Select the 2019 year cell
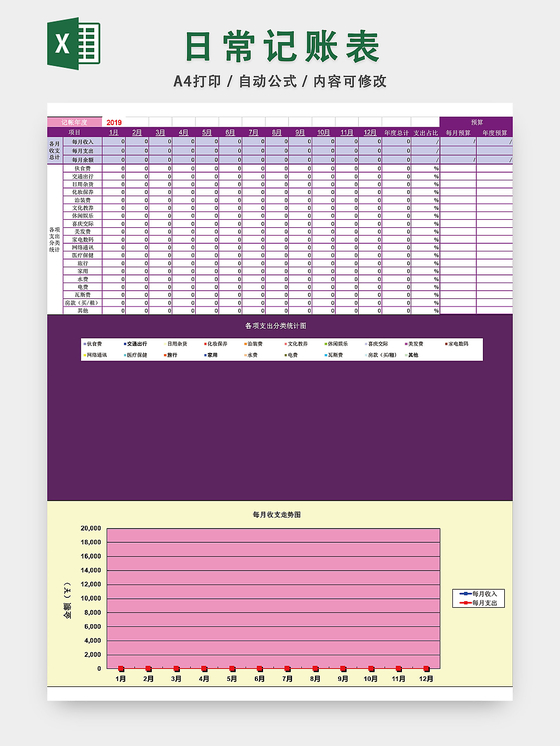This screenshot has height=746, width=560. [x=114, y=122]
